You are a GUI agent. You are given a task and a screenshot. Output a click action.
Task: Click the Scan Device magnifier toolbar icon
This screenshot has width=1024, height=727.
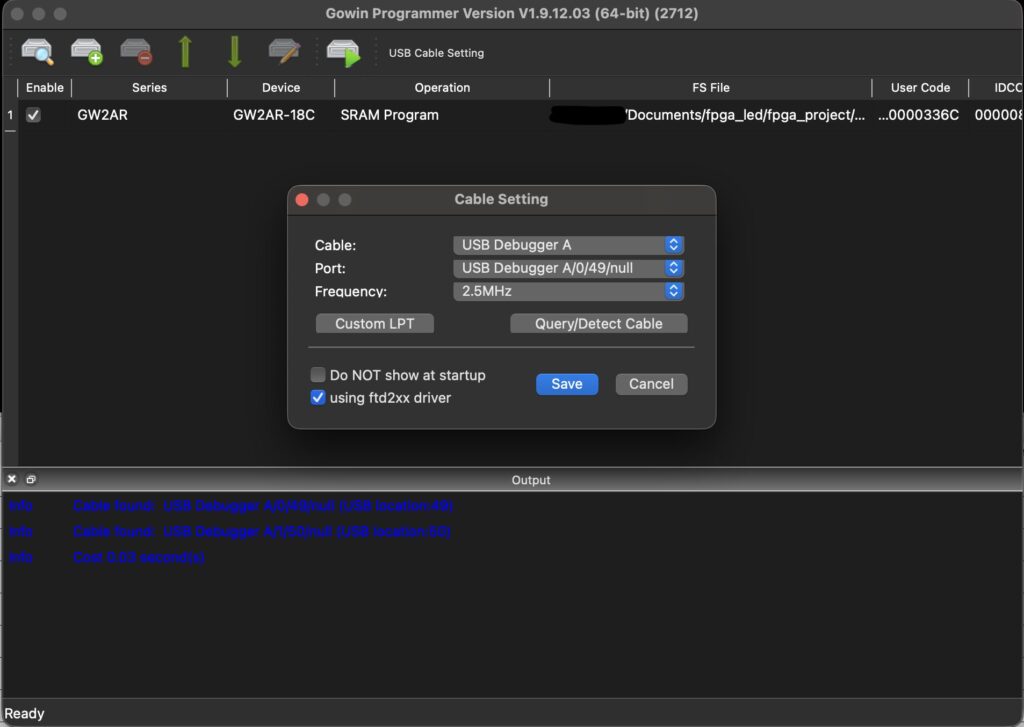pyautogui.click(x=37, y=52)
